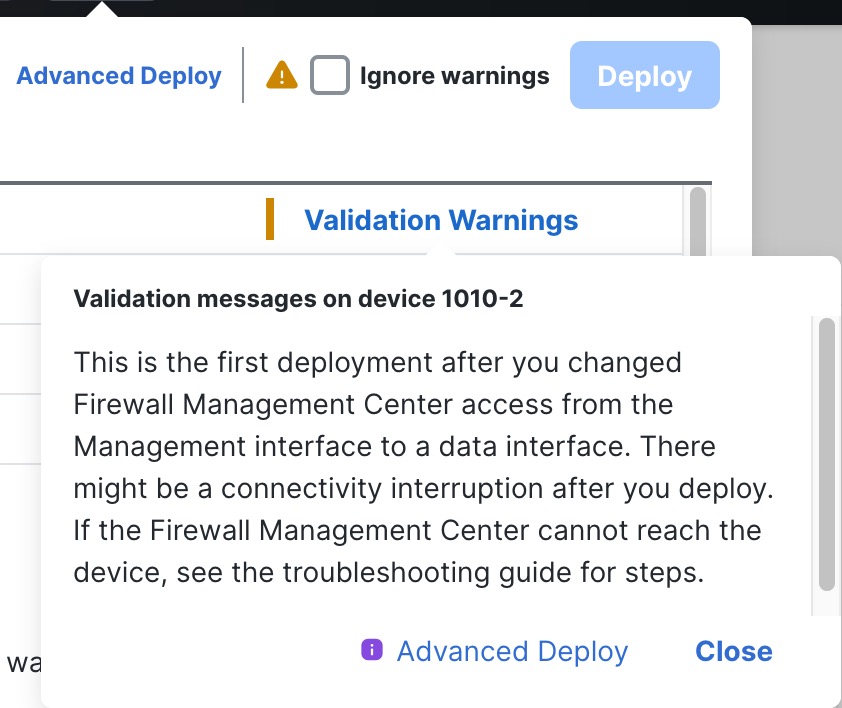Viewport: 842px width, 708px height.
Task: Open Advanced Deploy from the popup footer
Action: pos(512,651)
